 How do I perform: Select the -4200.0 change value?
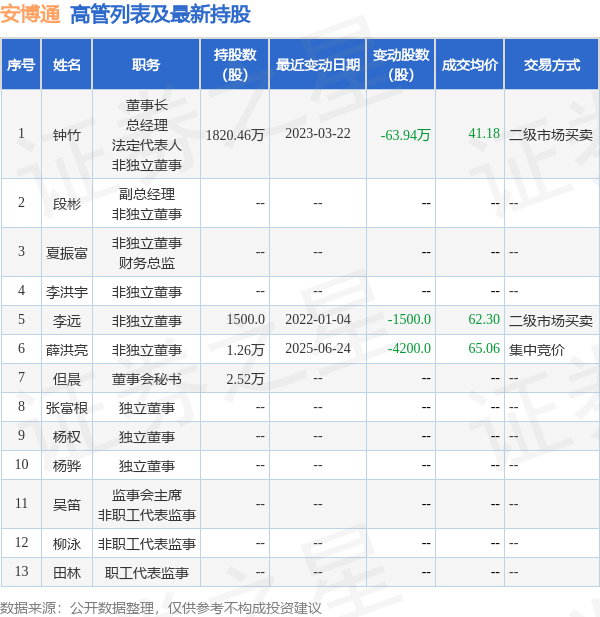(x=409, y=348)
